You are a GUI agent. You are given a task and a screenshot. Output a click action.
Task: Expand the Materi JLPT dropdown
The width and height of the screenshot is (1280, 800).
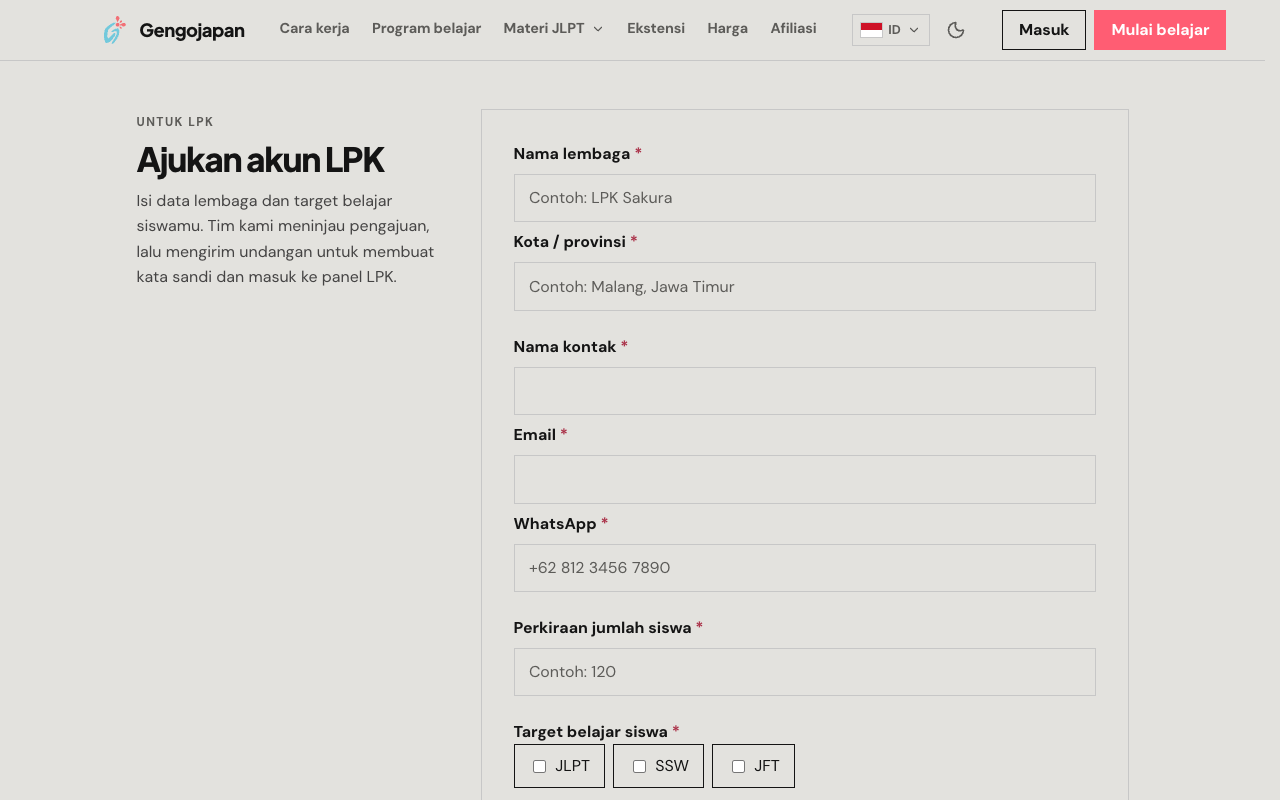554,29
